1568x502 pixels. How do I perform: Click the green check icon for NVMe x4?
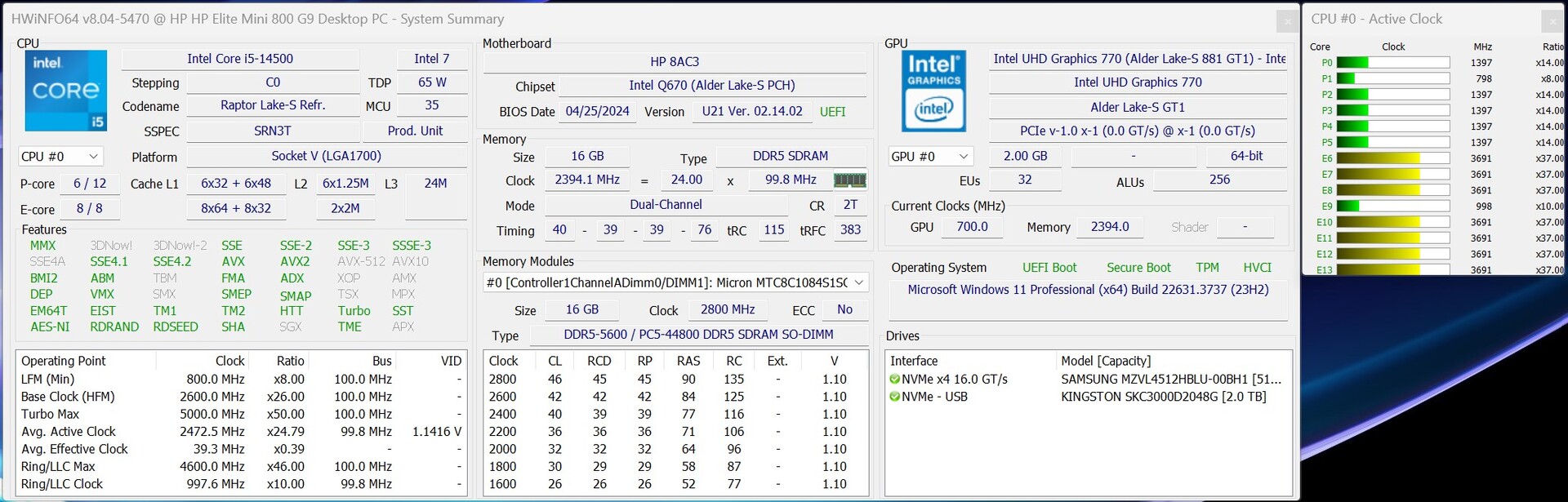[895, 379]
